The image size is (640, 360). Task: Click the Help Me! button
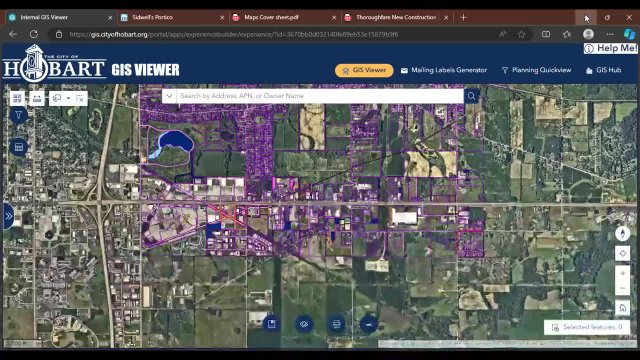[x=611, y=49]
